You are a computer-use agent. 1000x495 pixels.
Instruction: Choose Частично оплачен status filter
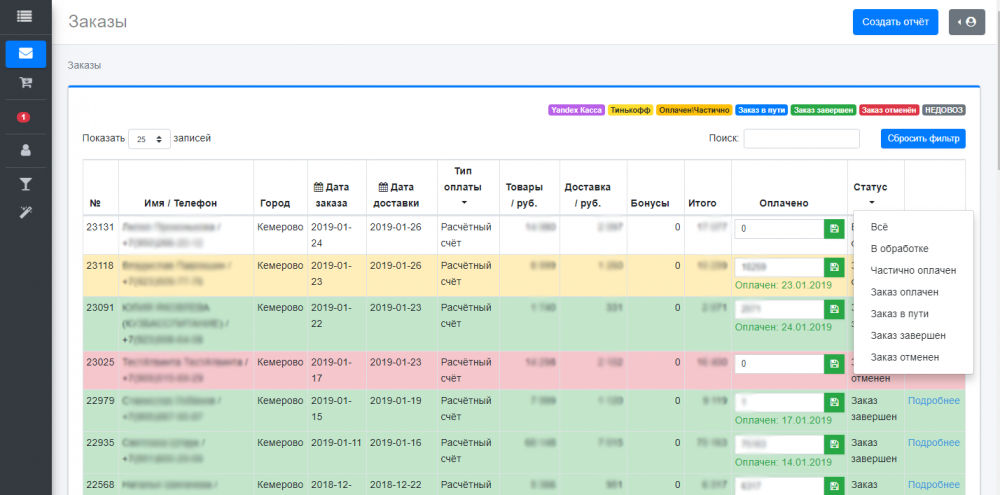coord(913,270)
